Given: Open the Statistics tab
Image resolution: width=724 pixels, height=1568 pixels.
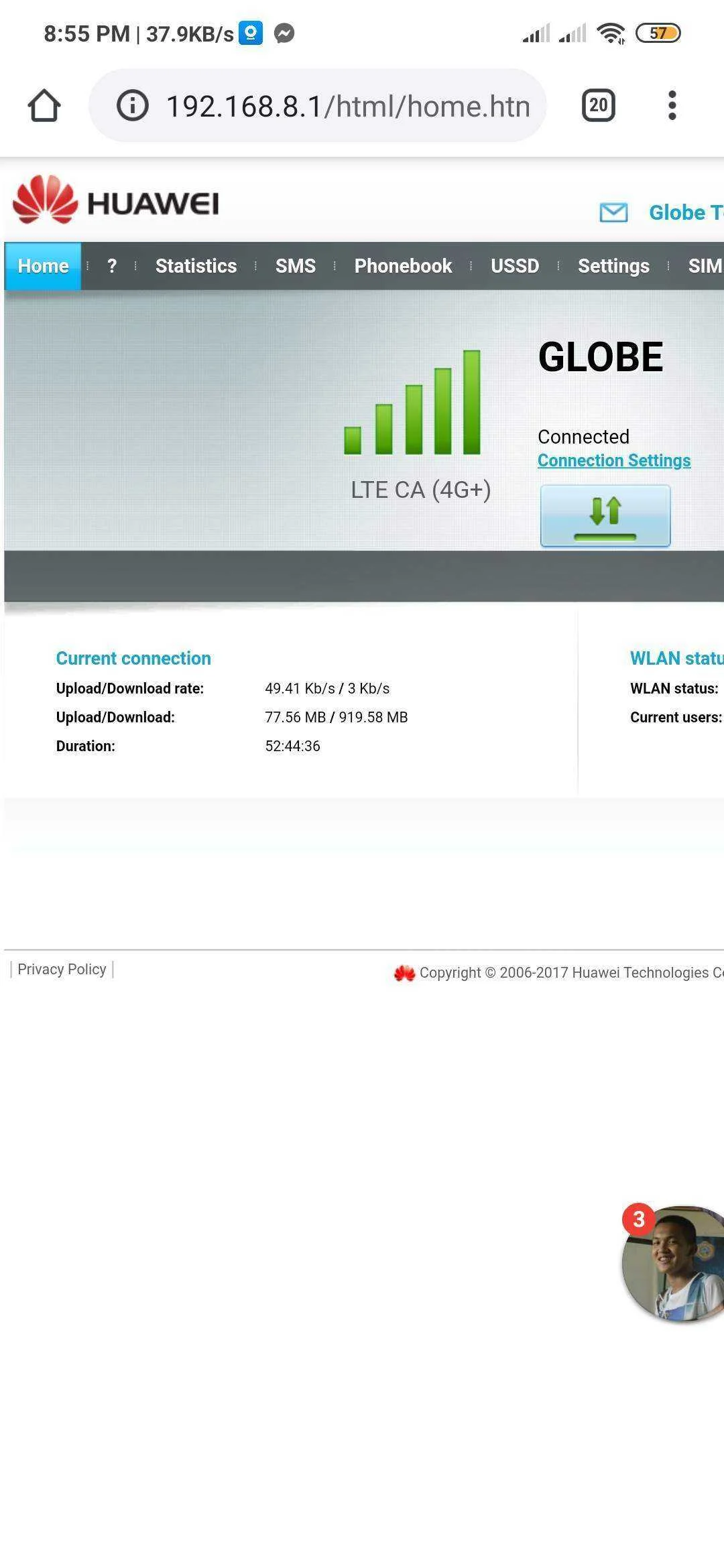Looking at the screenshot, I should pyautogui.click(x=196, y=266).
